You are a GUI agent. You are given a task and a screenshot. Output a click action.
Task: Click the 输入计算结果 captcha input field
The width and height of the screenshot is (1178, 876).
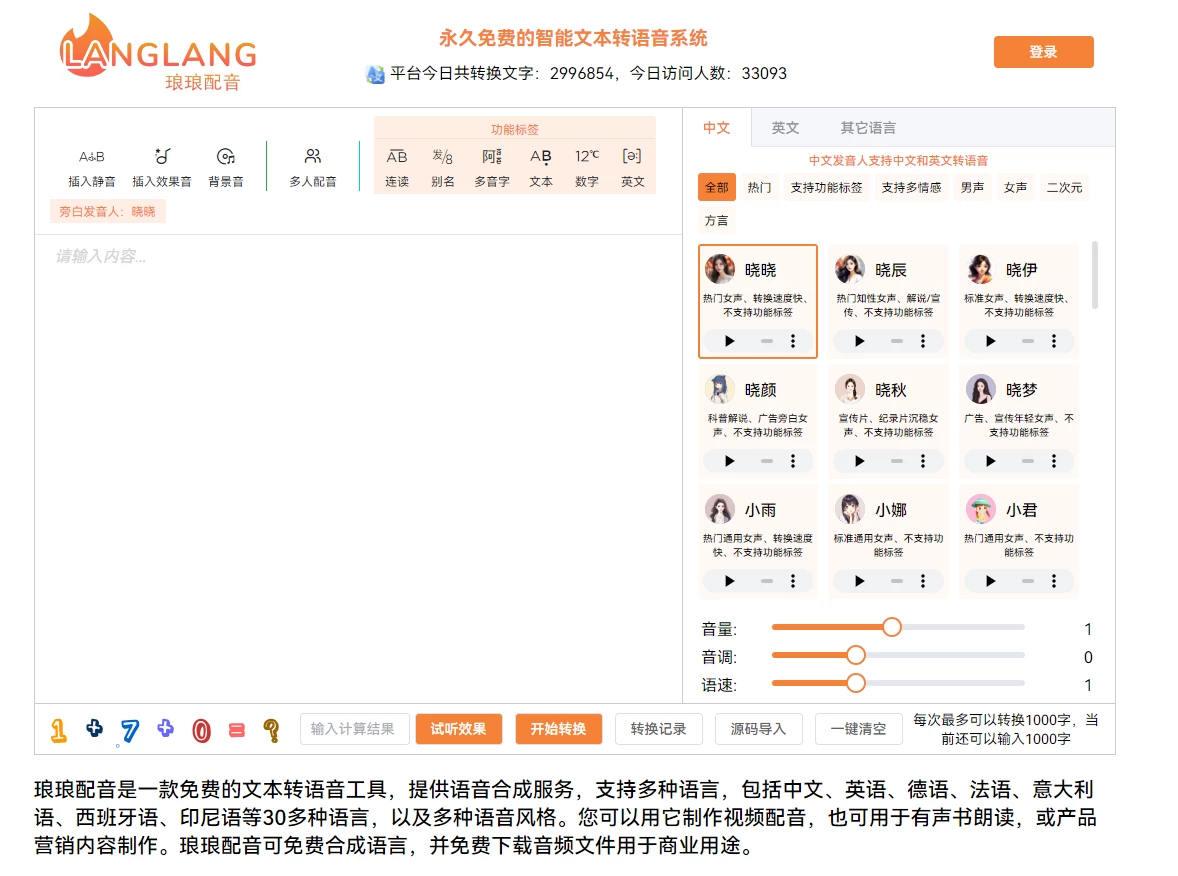click(x=355, y=729)
